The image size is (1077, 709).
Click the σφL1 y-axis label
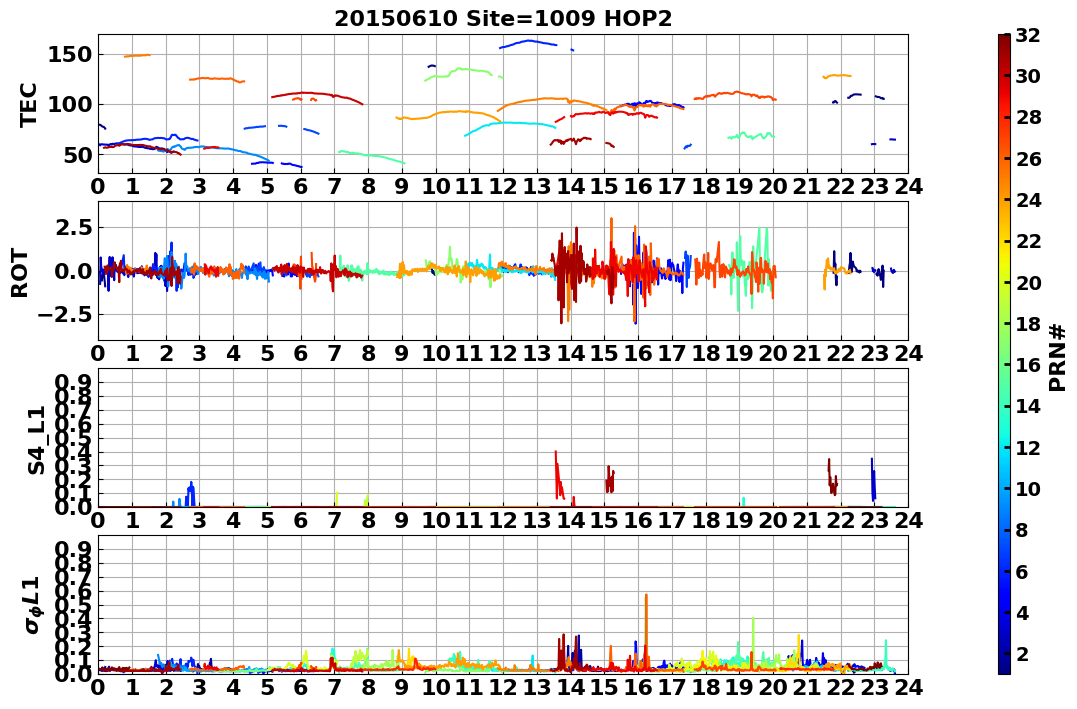32,605
